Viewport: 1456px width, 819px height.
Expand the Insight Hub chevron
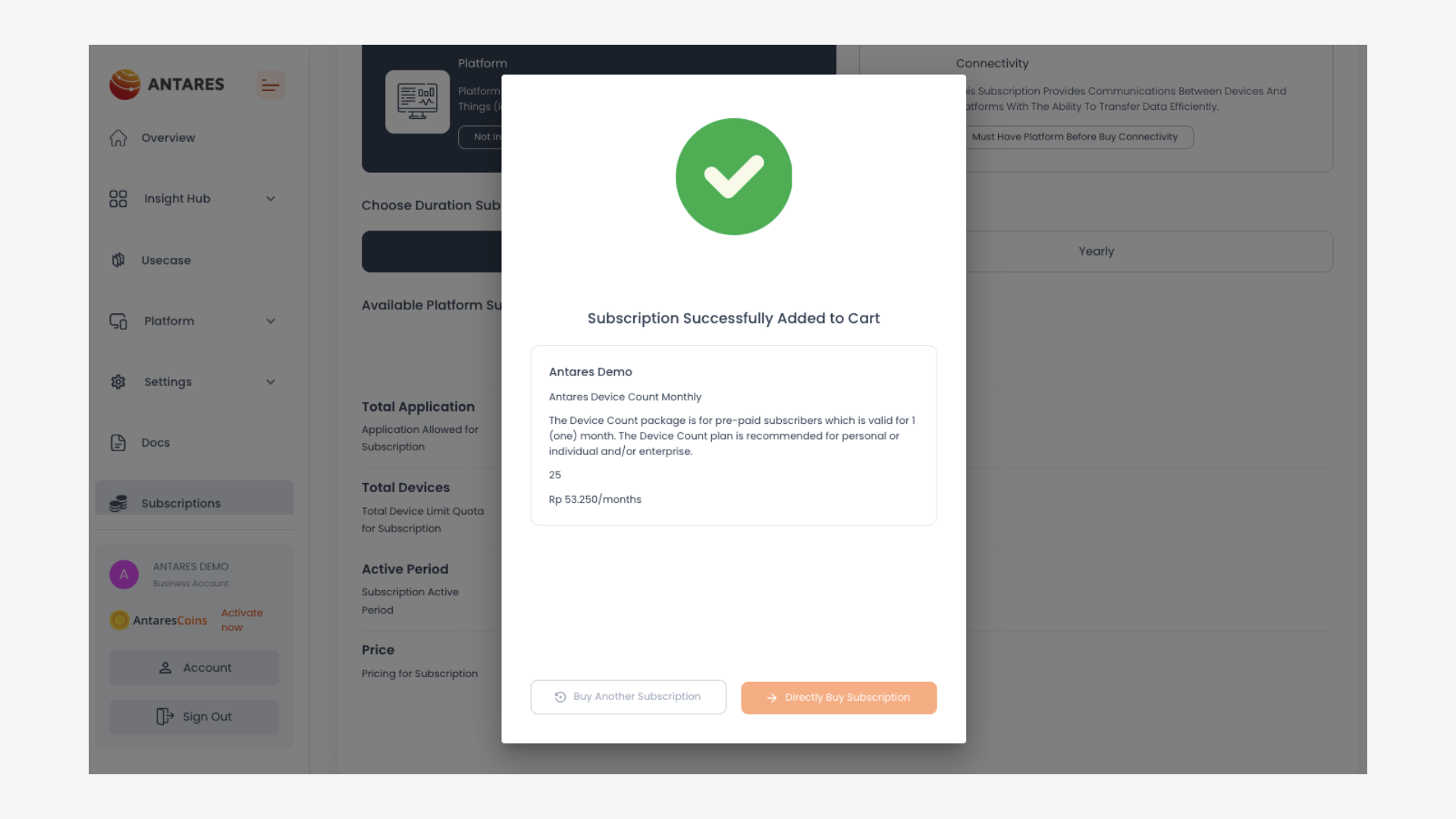coord(271,199)
